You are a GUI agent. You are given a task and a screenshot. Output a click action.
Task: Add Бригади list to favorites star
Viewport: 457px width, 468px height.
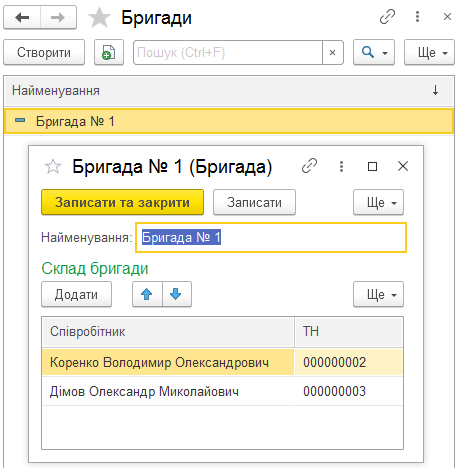99,18
